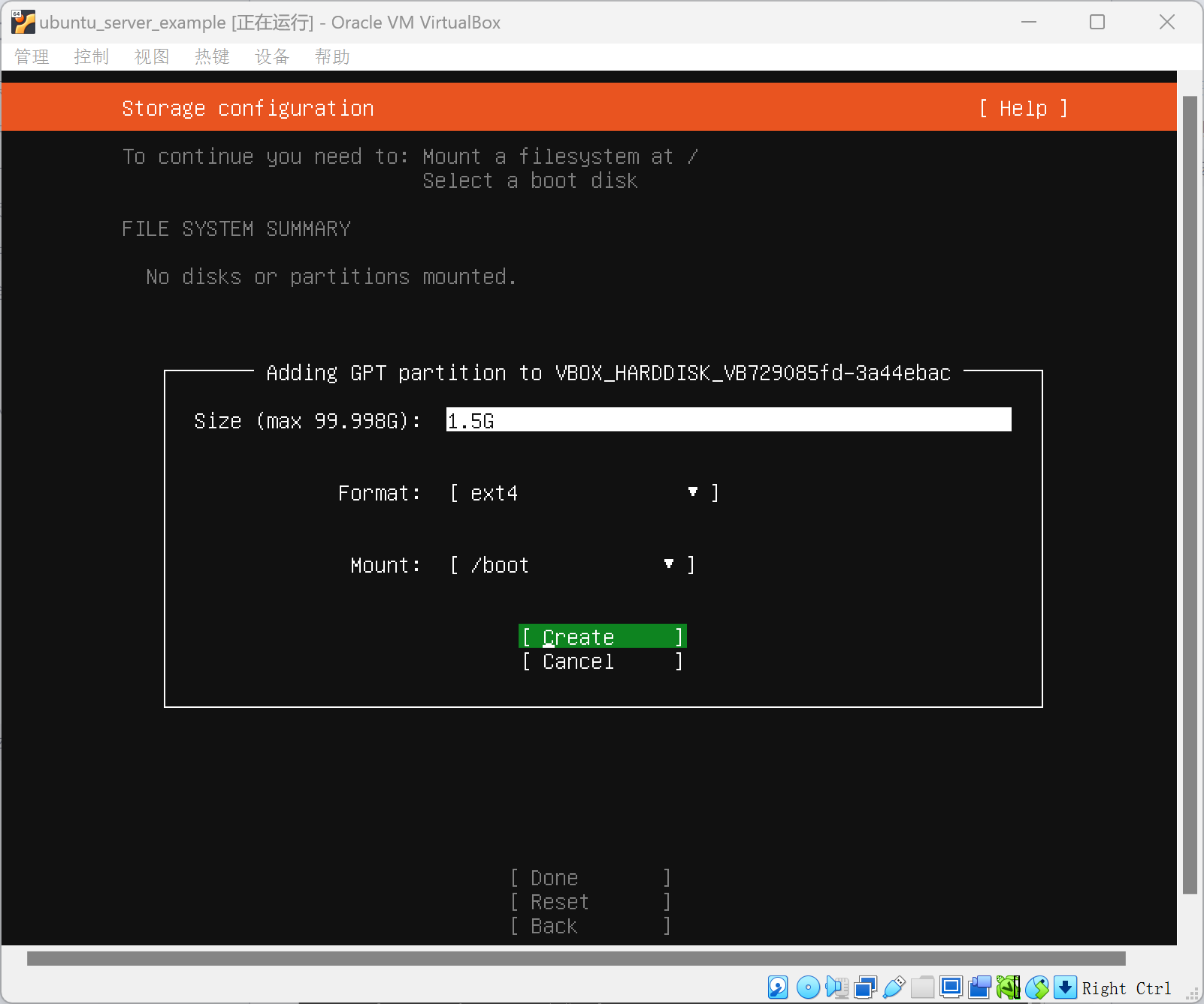Click the green turtle CPU execution icon
Viewport: 1204px width, 1004px height.
pyautogui.click(x=1008, y=987)
